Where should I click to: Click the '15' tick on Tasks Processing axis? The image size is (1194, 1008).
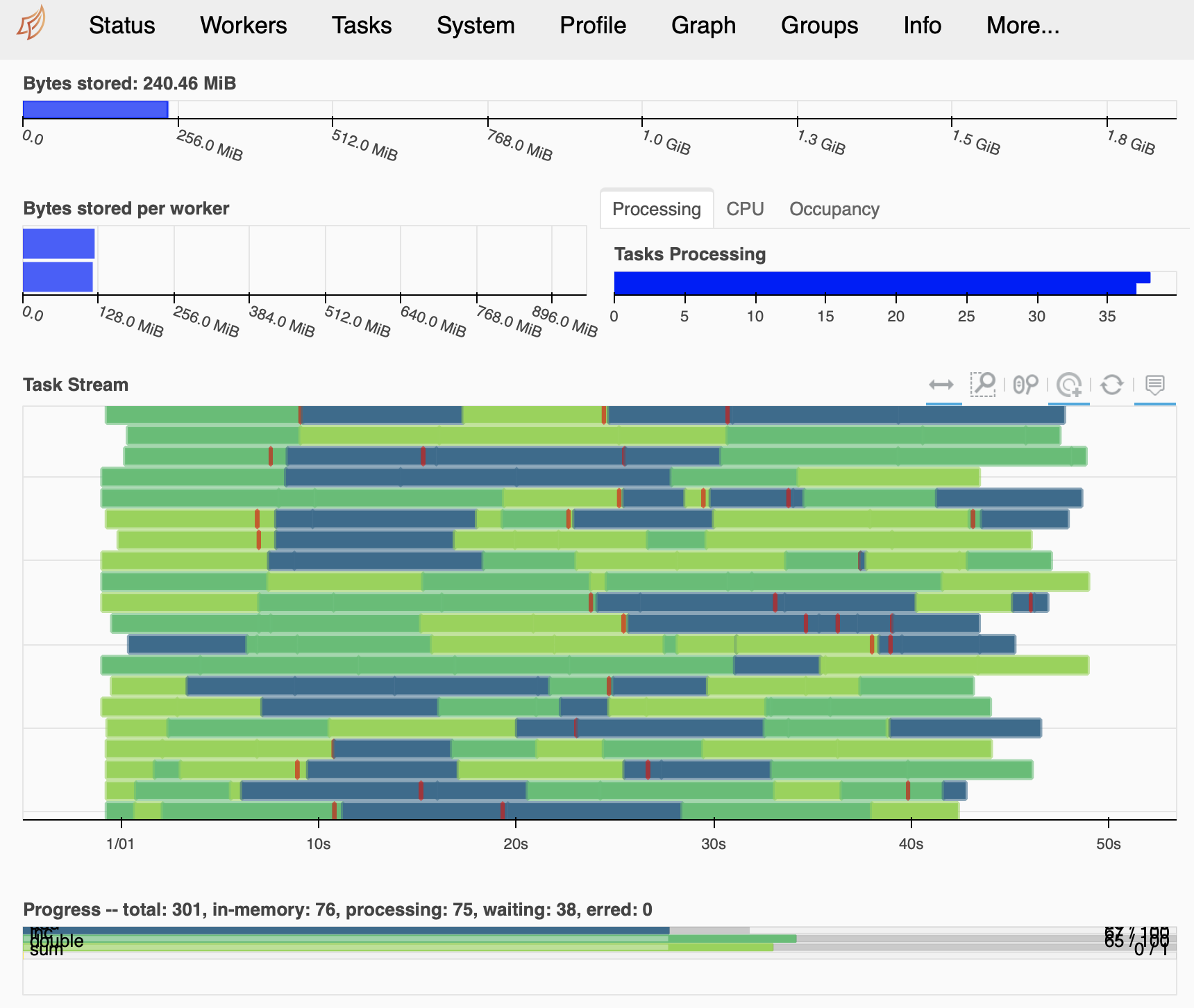click(x=825, y=316)
